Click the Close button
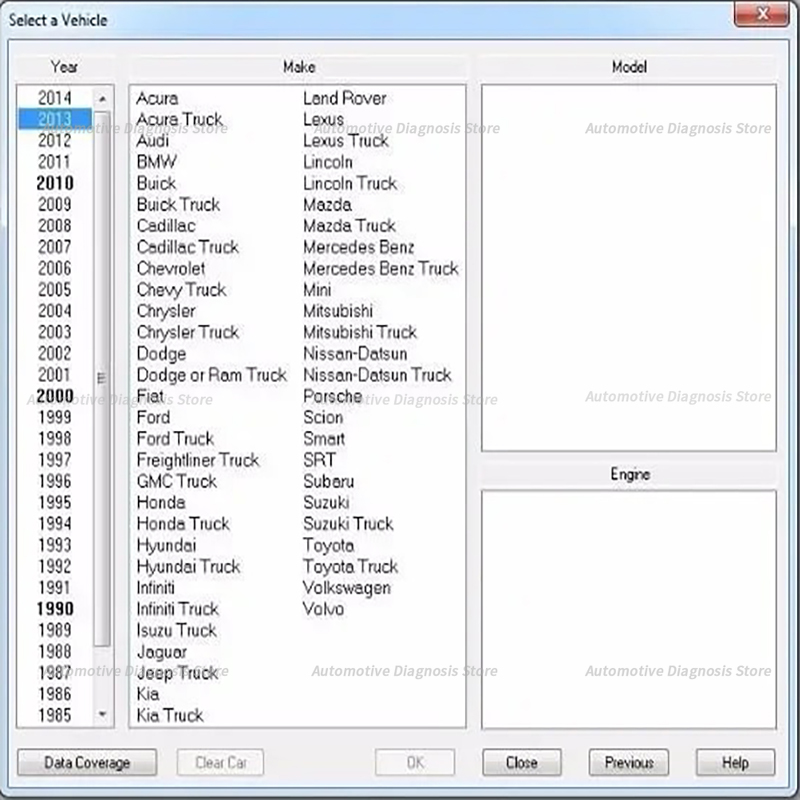800x800 pixels. [521, 763]
